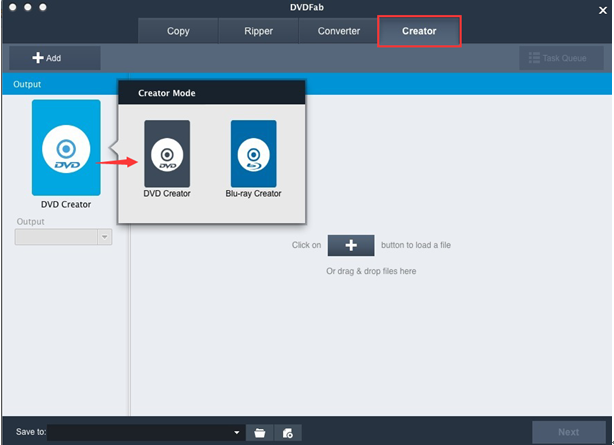Image resolution: width=614 pixels, height=445 pixels.
Task: Click the plus button in the center to load a file
Action: 351,245
